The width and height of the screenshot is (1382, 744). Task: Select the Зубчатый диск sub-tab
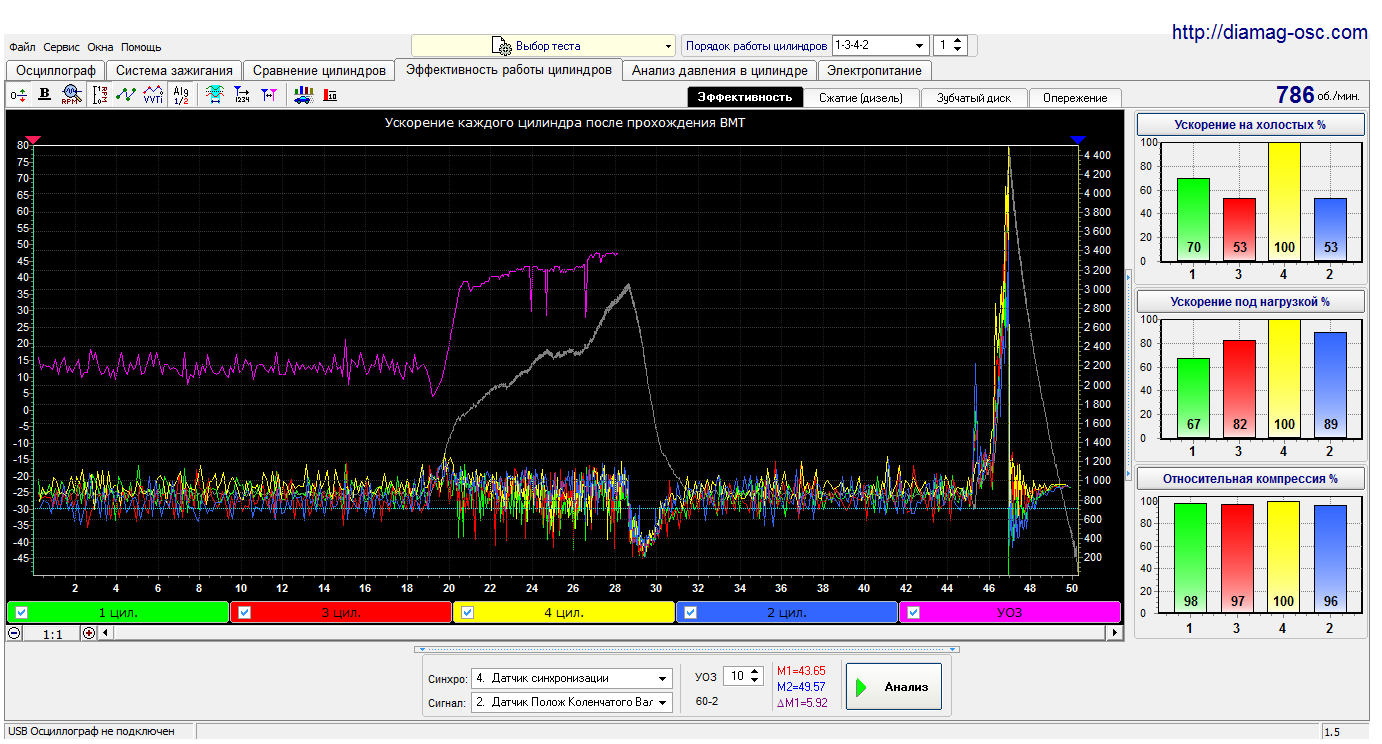[974, 98]
